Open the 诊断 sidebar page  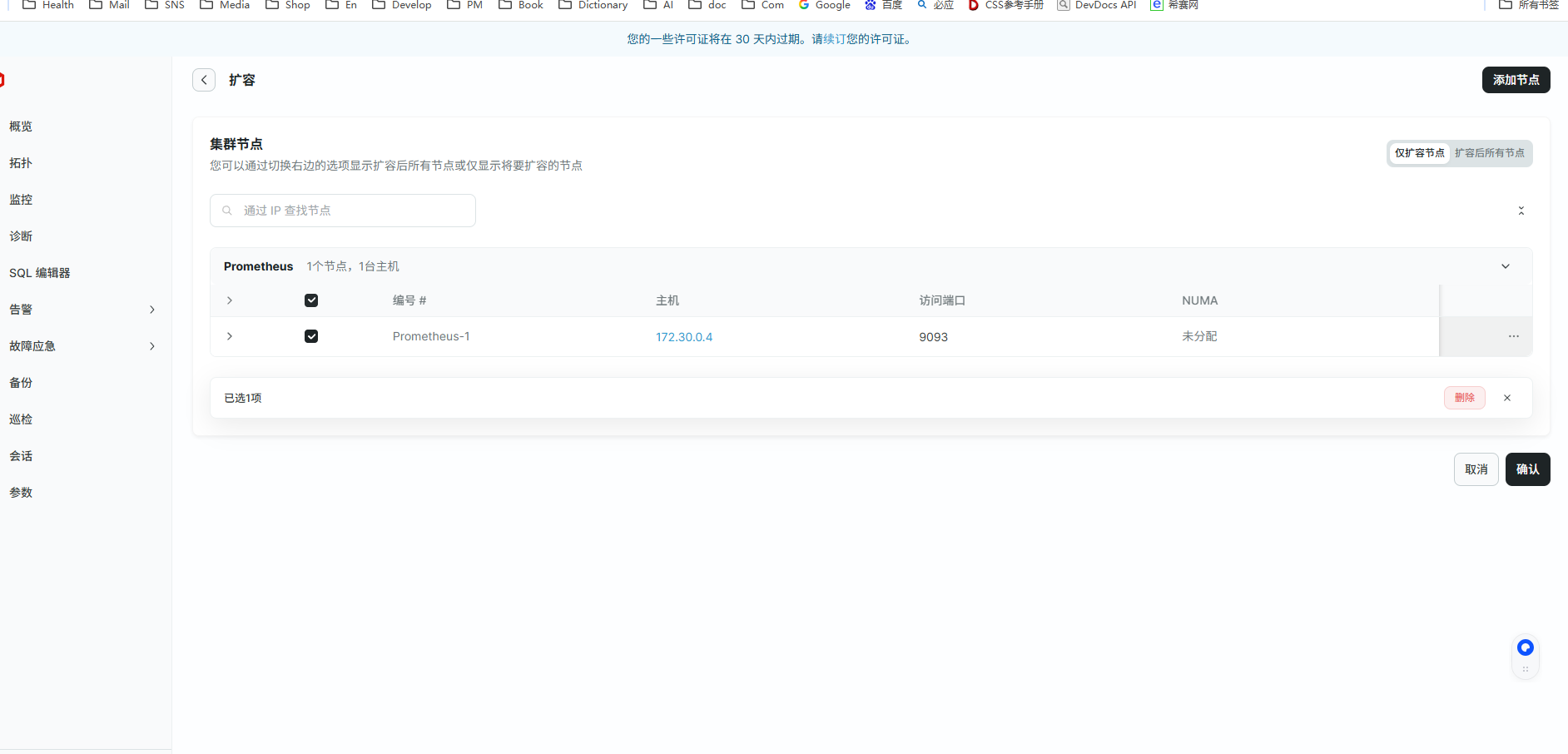(21, 236)
